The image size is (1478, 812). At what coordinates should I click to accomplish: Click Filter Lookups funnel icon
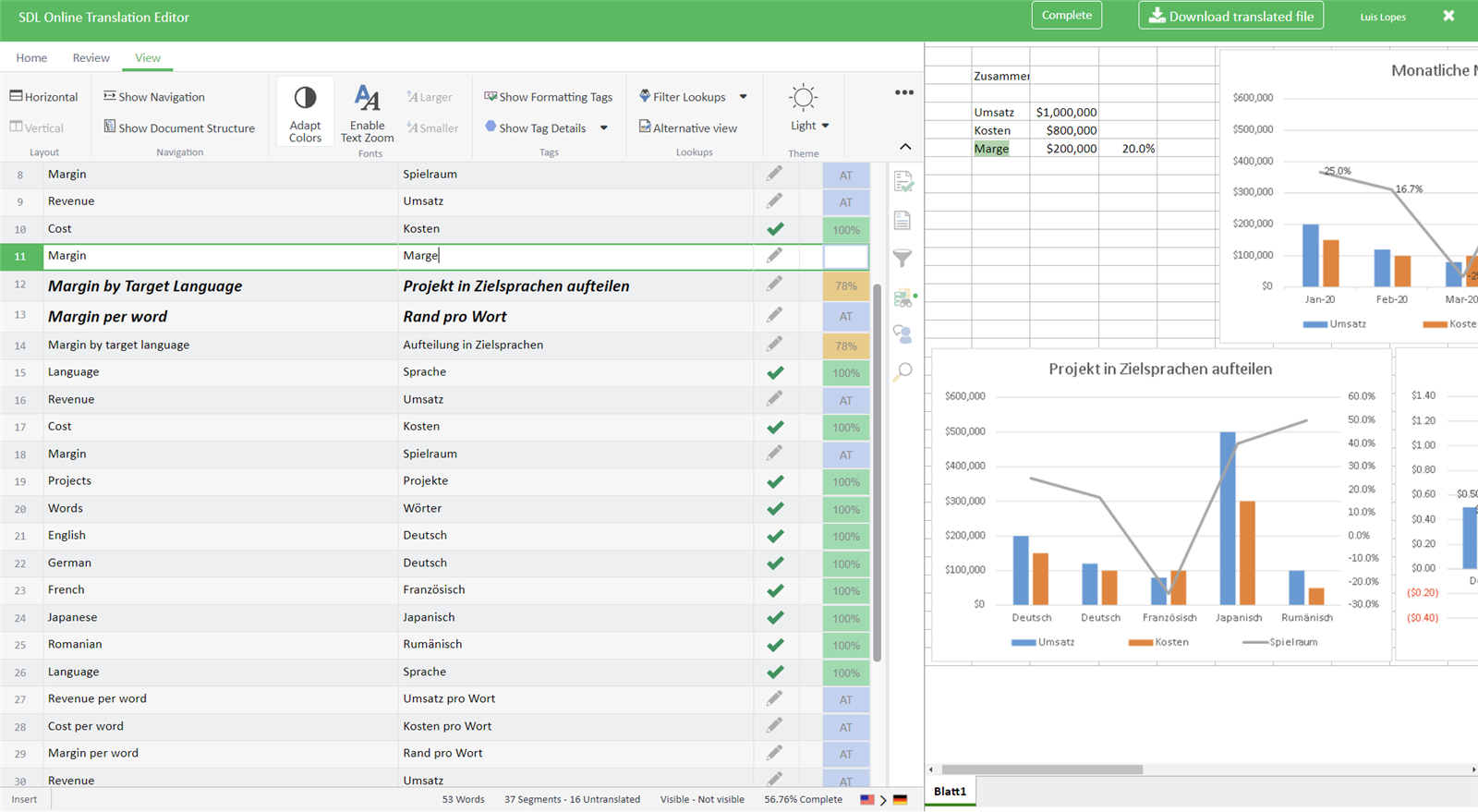(x=645, y=96)
